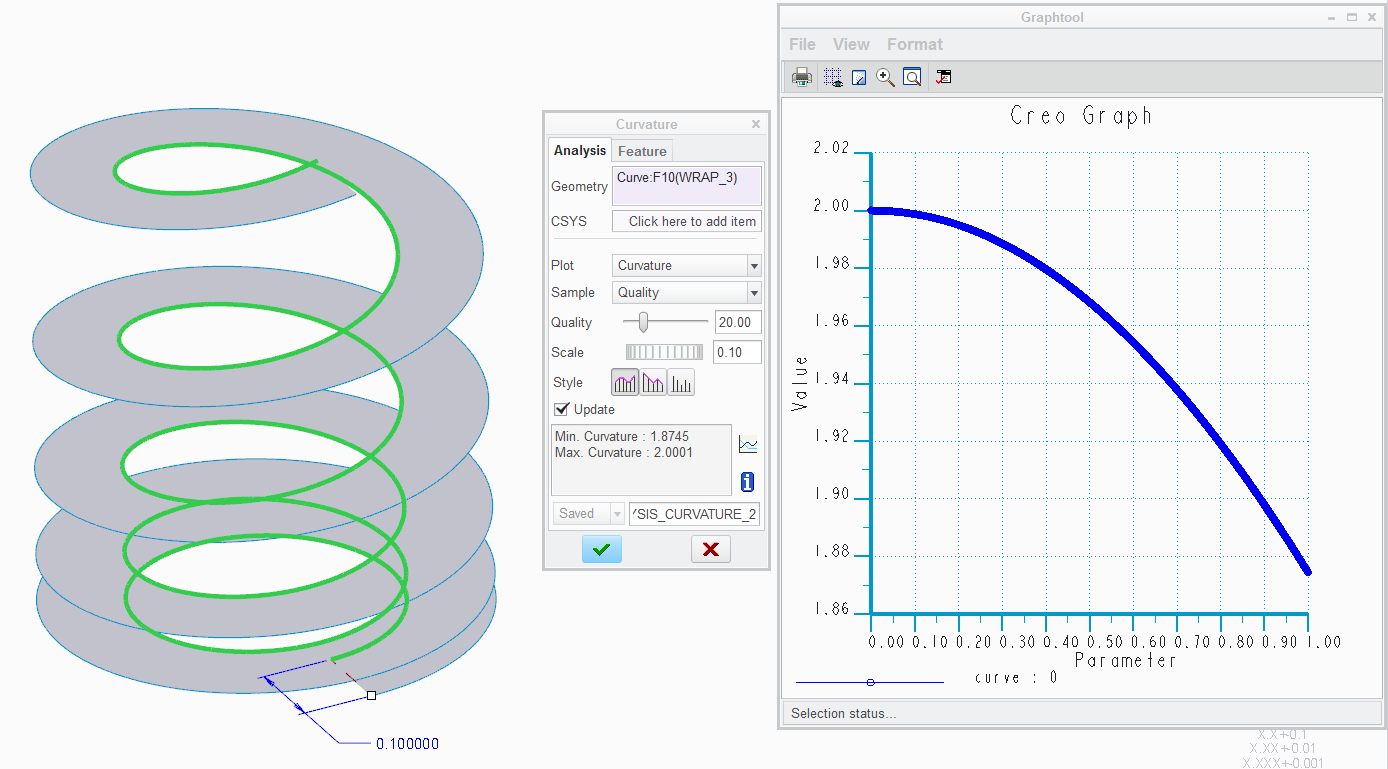
Task: Click the 2.00 tick label on value axis
Action: point(831,207)
